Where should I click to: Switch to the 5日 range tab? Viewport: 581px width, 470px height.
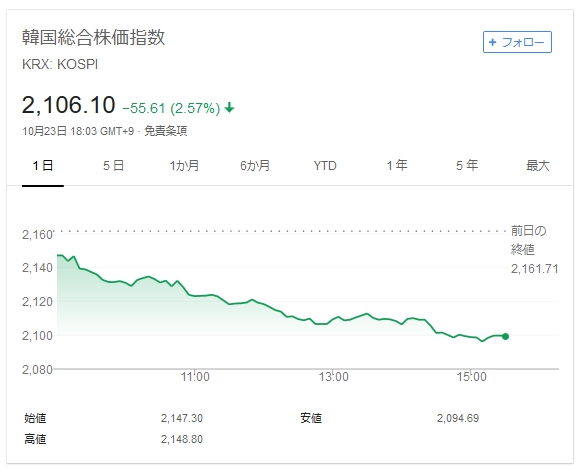[113, 165]
